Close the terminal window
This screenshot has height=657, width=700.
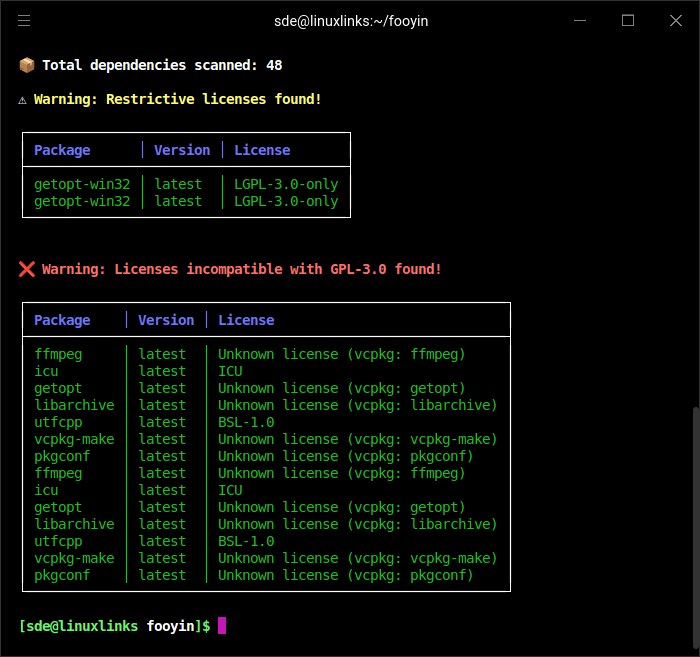pyautogui.click(x=675, y=20)
